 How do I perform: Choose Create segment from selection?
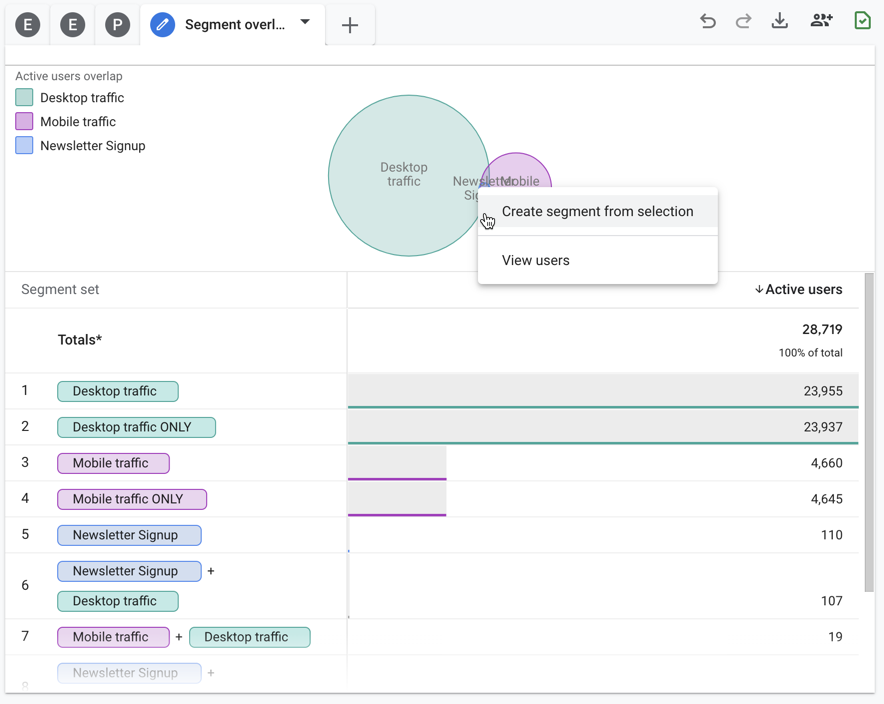click(597, 211)
